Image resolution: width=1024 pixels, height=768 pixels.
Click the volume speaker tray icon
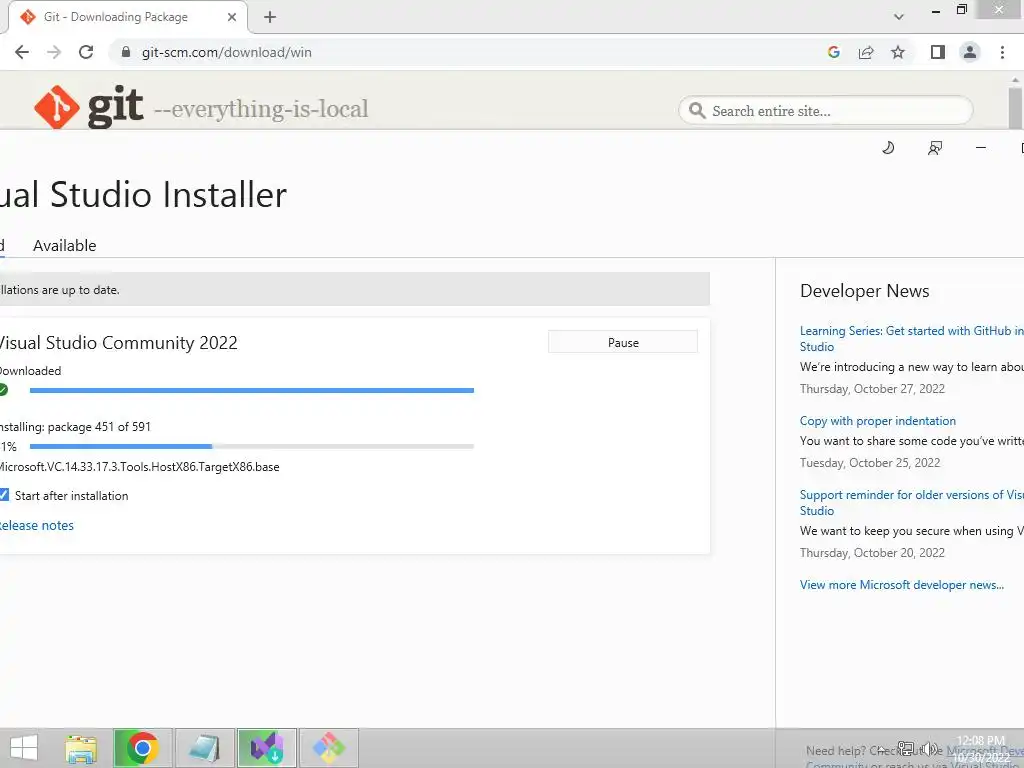[x=930, y=749]
